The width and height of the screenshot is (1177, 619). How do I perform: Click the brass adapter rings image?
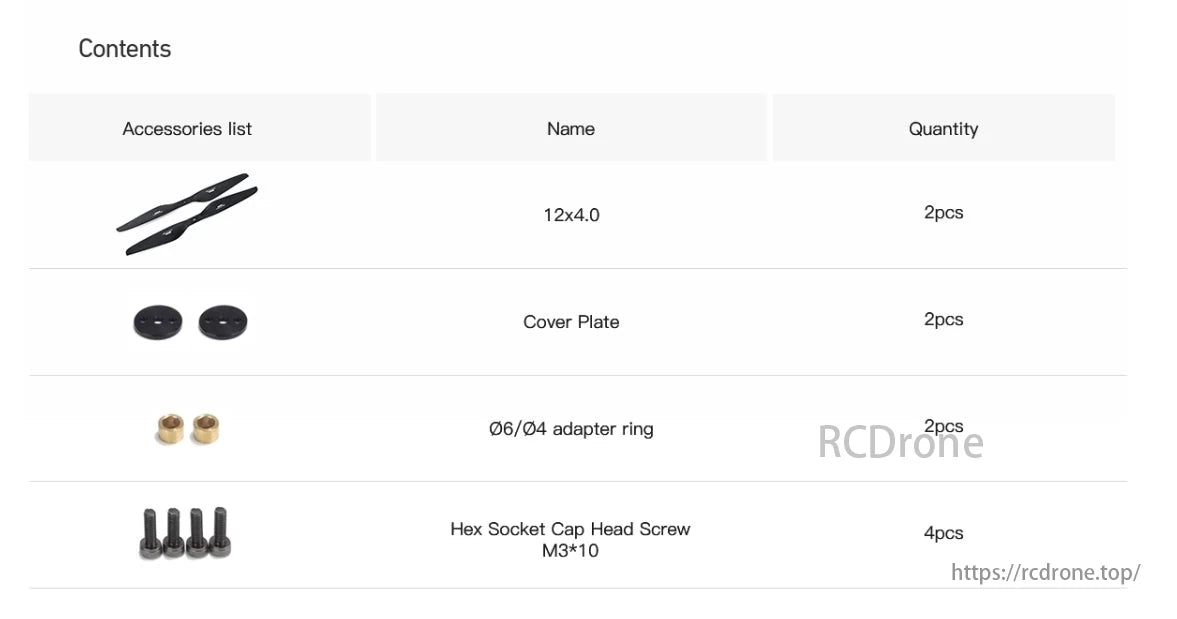tap(188, 429)
